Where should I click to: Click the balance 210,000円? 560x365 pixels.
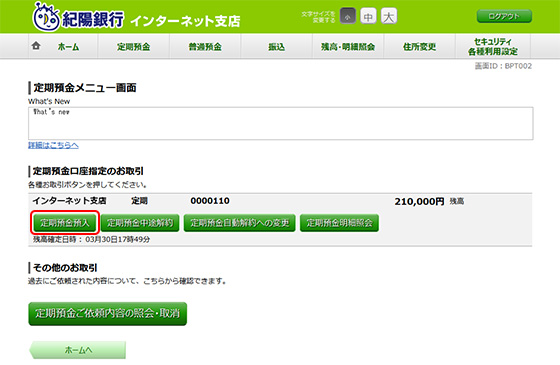[419, 201]
